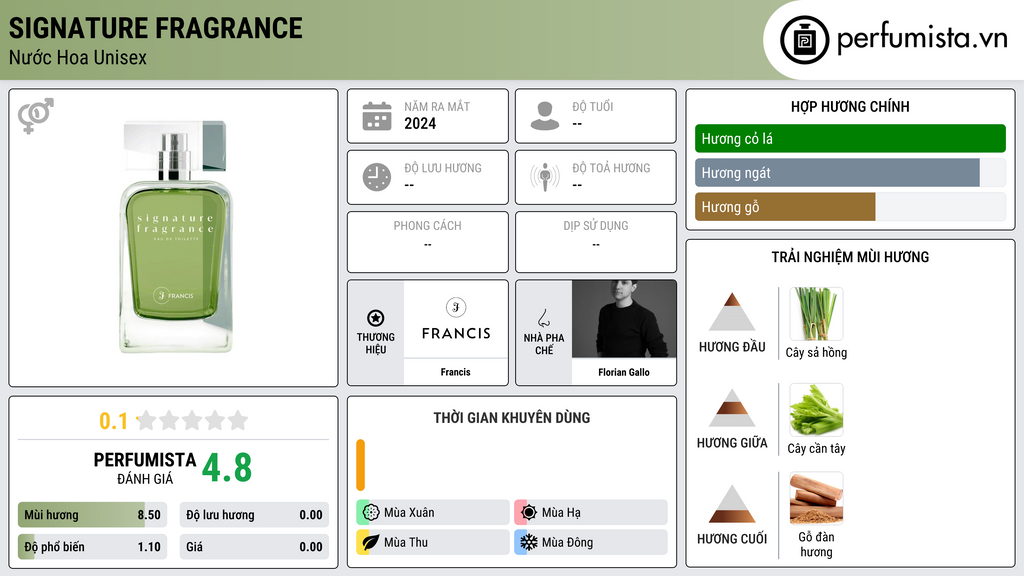This screenshot has height=576, width=1024.
Task: Click the 0.1 user rating number
Action: 114,421
